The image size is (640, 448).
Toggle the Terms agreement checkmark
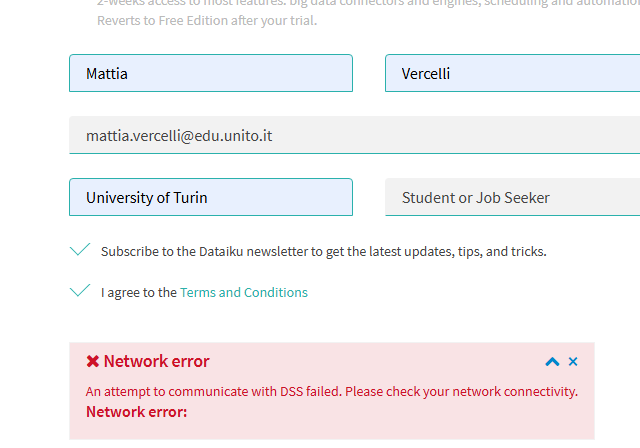pyautogui.click(x=80, y=290)
